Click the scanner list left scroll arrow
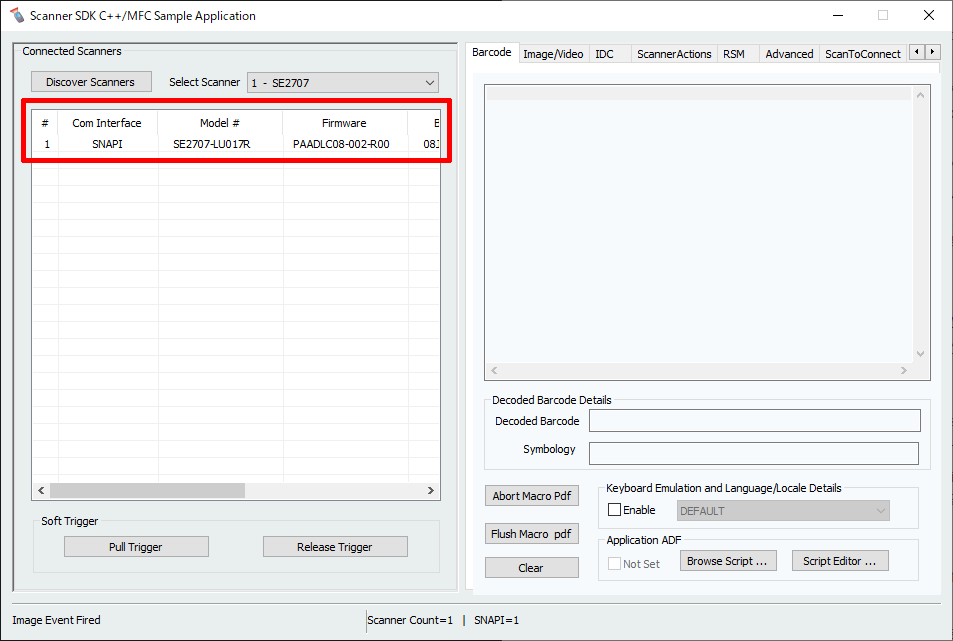Screen dimensions: 953x641 coord(41,490)
